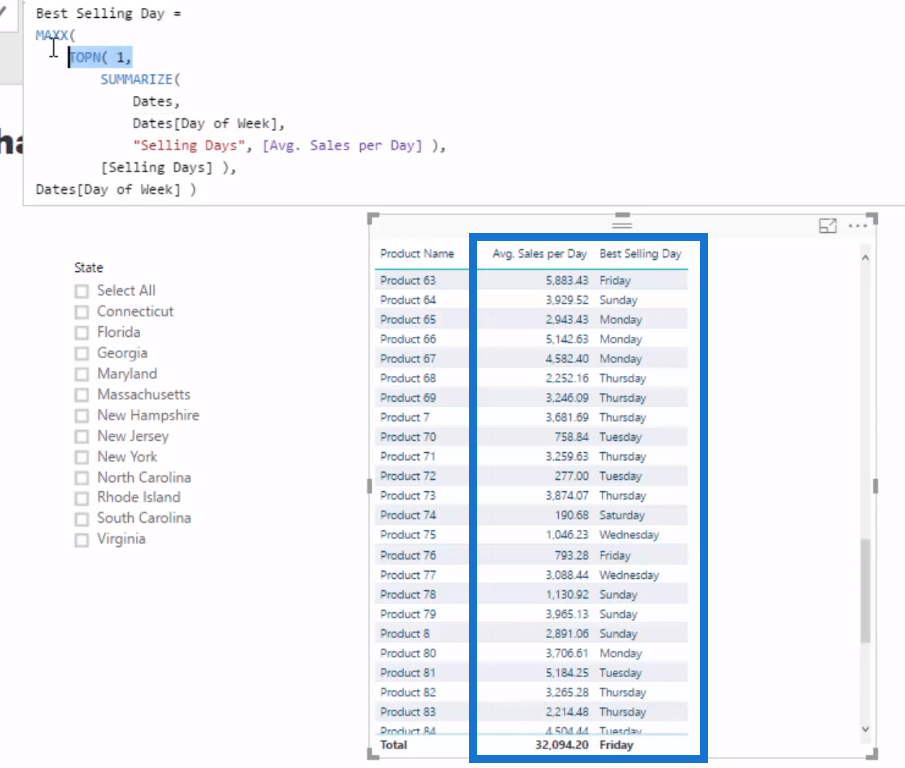Click the table scrollbar down arrow

(865, 729)
